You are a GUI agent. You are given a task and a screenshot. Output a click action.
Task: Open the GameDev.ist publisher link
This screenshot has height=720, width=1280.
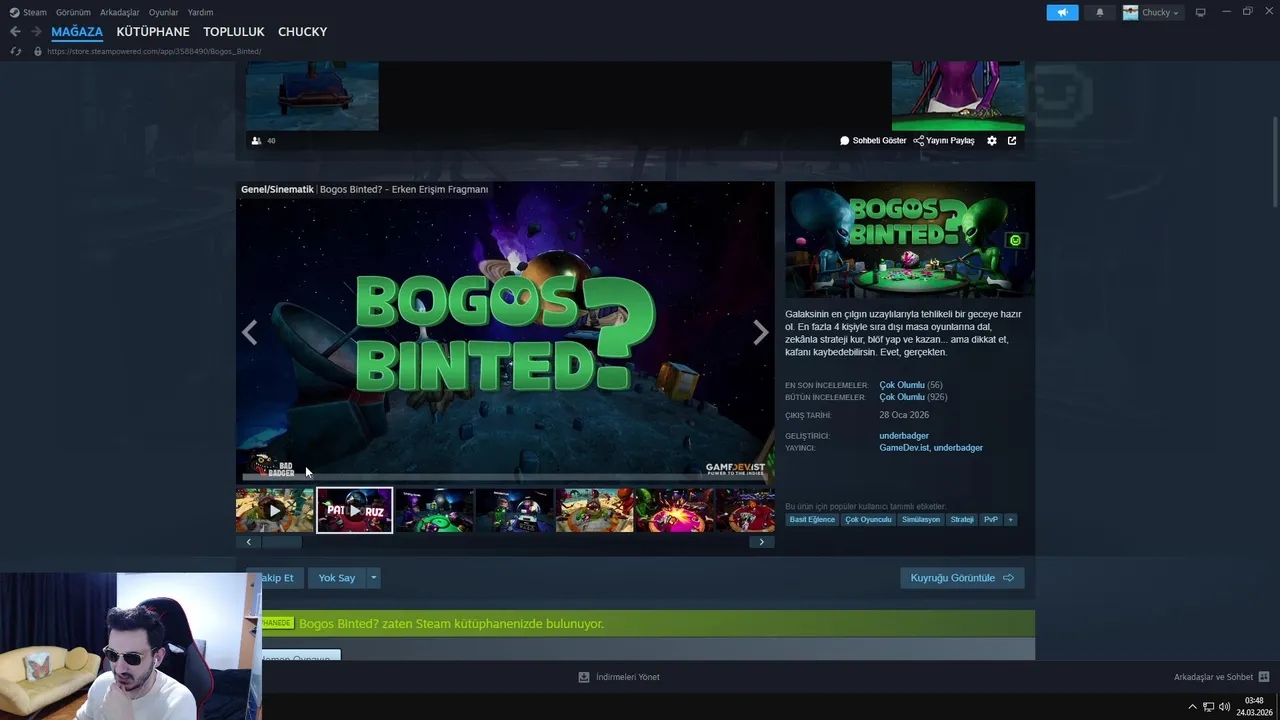pos(905,448)
